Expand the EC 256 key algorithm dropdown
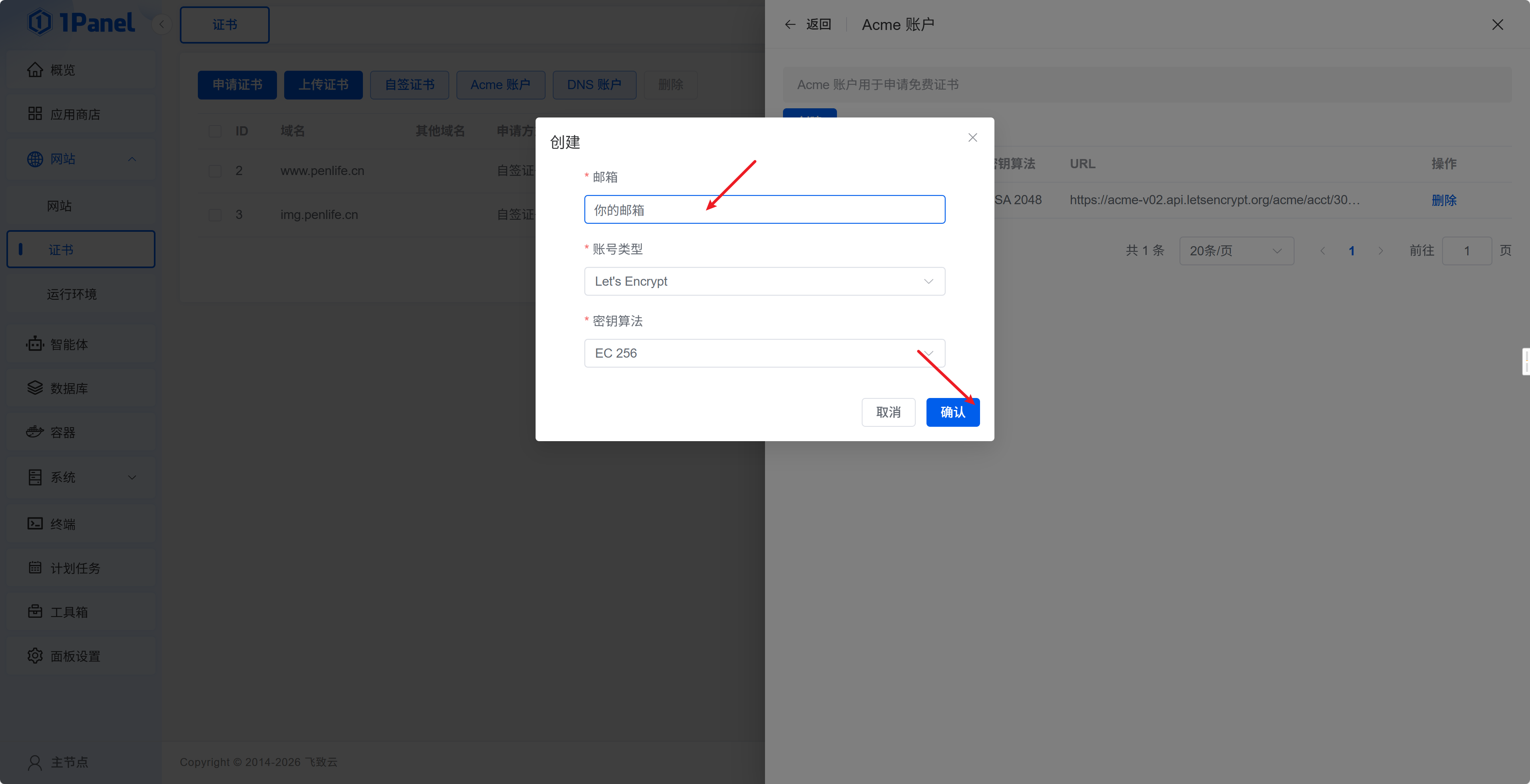The height and width of the screenshot is (784, 1530). pyautogui.click(x=765, y=353)
